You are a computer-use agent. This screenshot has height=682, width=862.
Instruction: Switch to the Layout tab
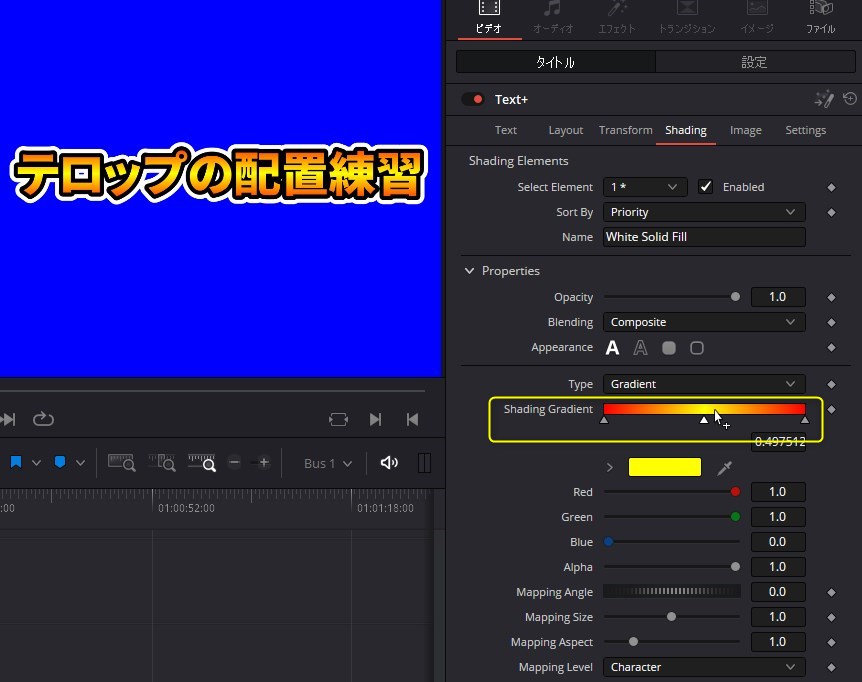tap(565, 130)
